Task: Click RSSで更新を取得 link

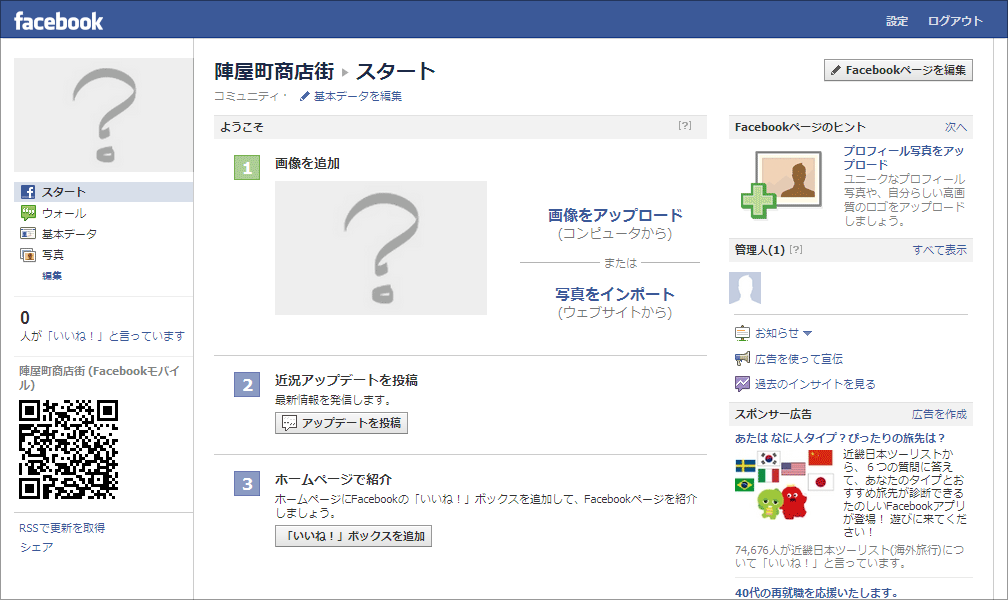Action: [62, 528]
